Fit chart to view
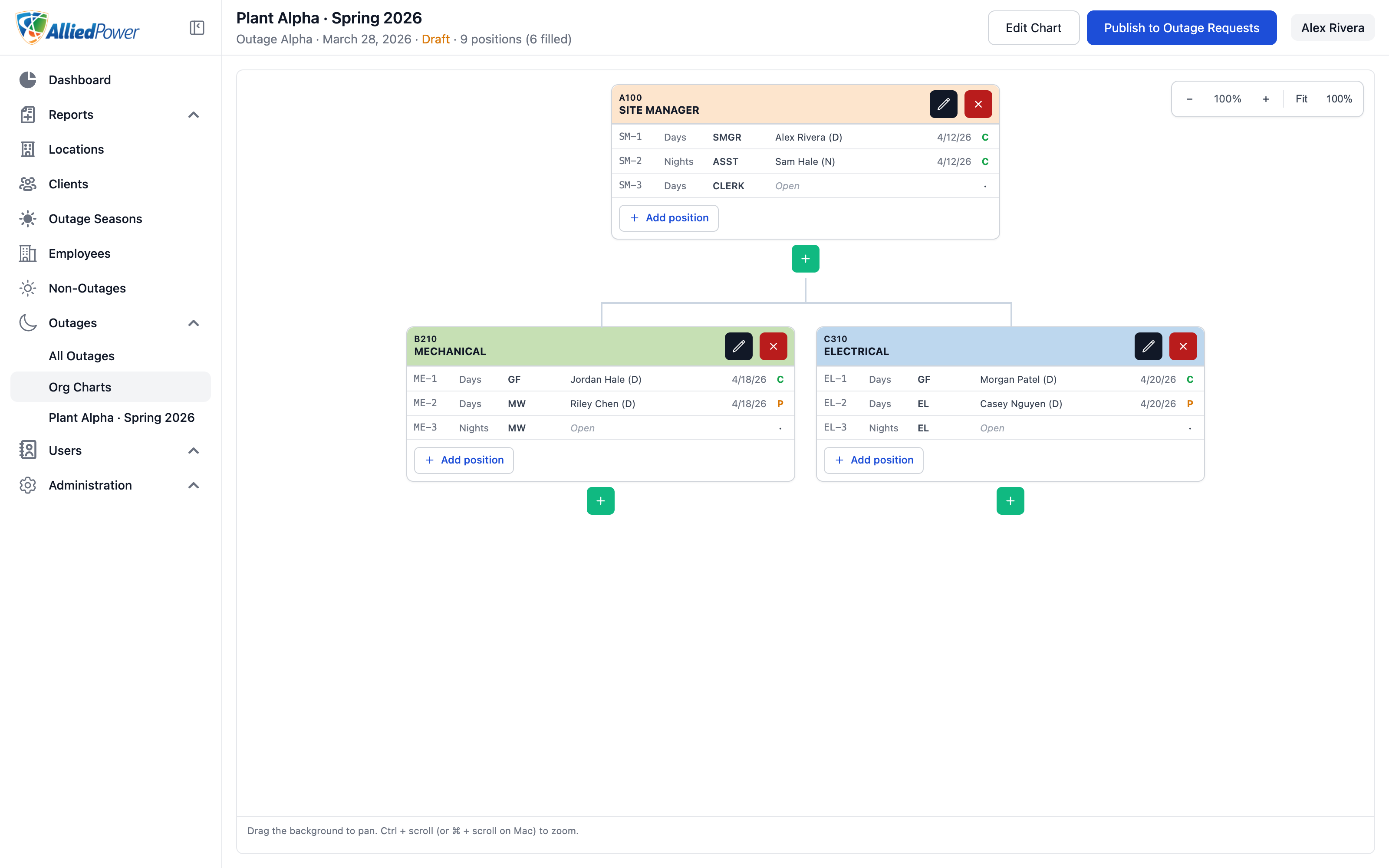Image resolution: width=1389 pixels, height=868 pixels. coord(1301,99)
